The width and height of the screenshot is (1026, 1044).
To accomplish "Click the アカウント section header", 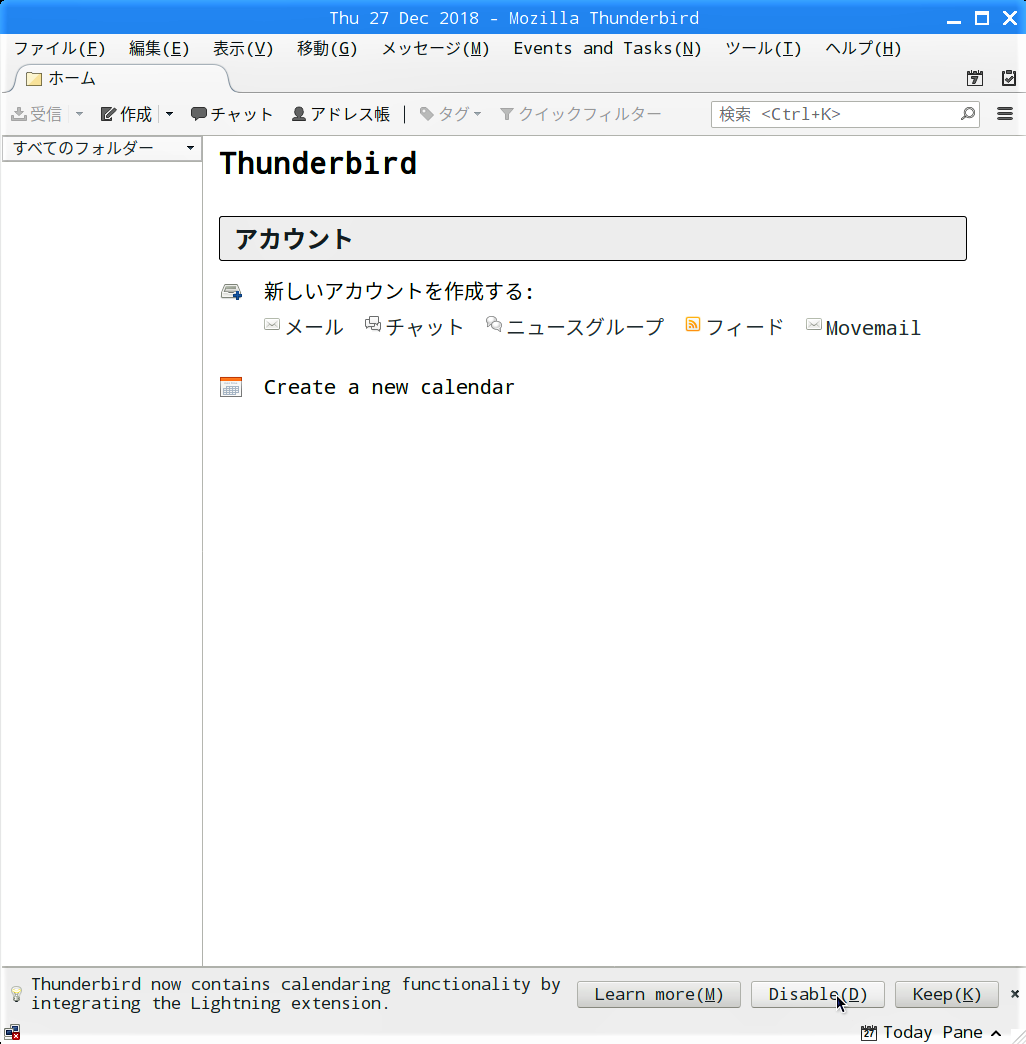I will (x=593, y=238).
